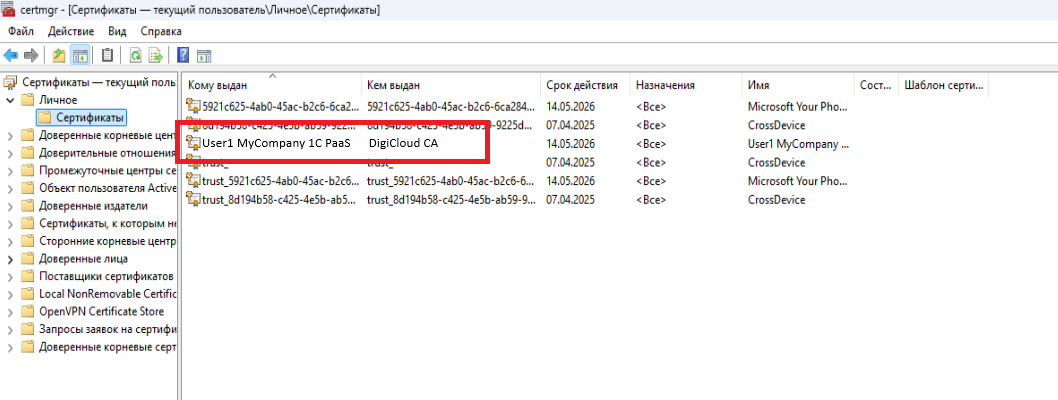Open the Справка menu
This screenshot has width=1058, height=400.
(x=161, y=32)
